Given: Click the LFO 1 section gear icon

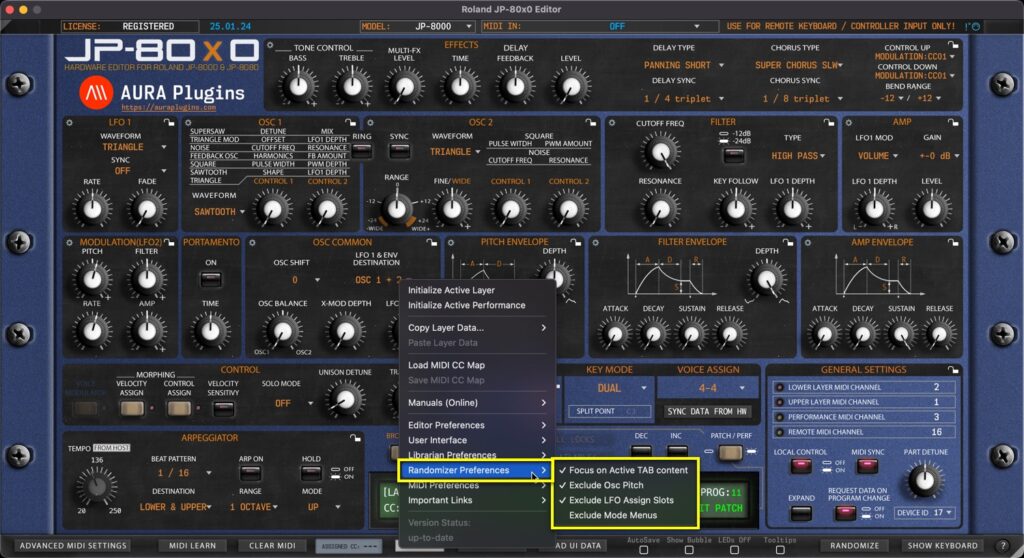Looking at the screenshot, I should 69,122.
